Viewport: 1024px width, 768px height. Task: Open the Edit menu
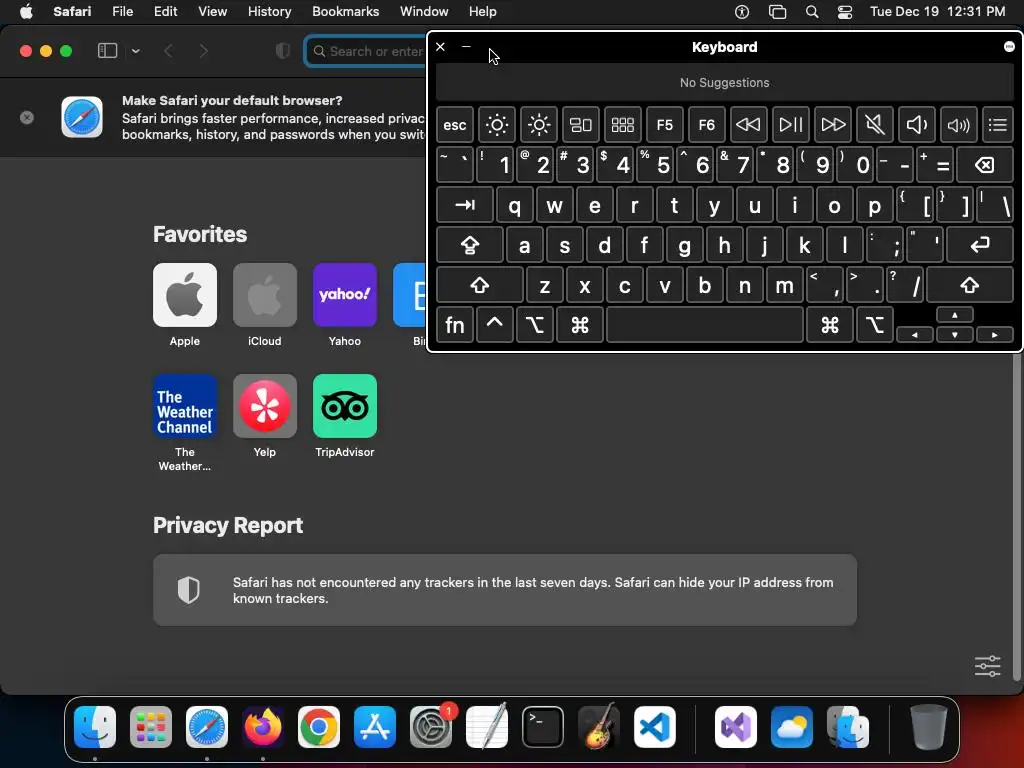point(165,11)
